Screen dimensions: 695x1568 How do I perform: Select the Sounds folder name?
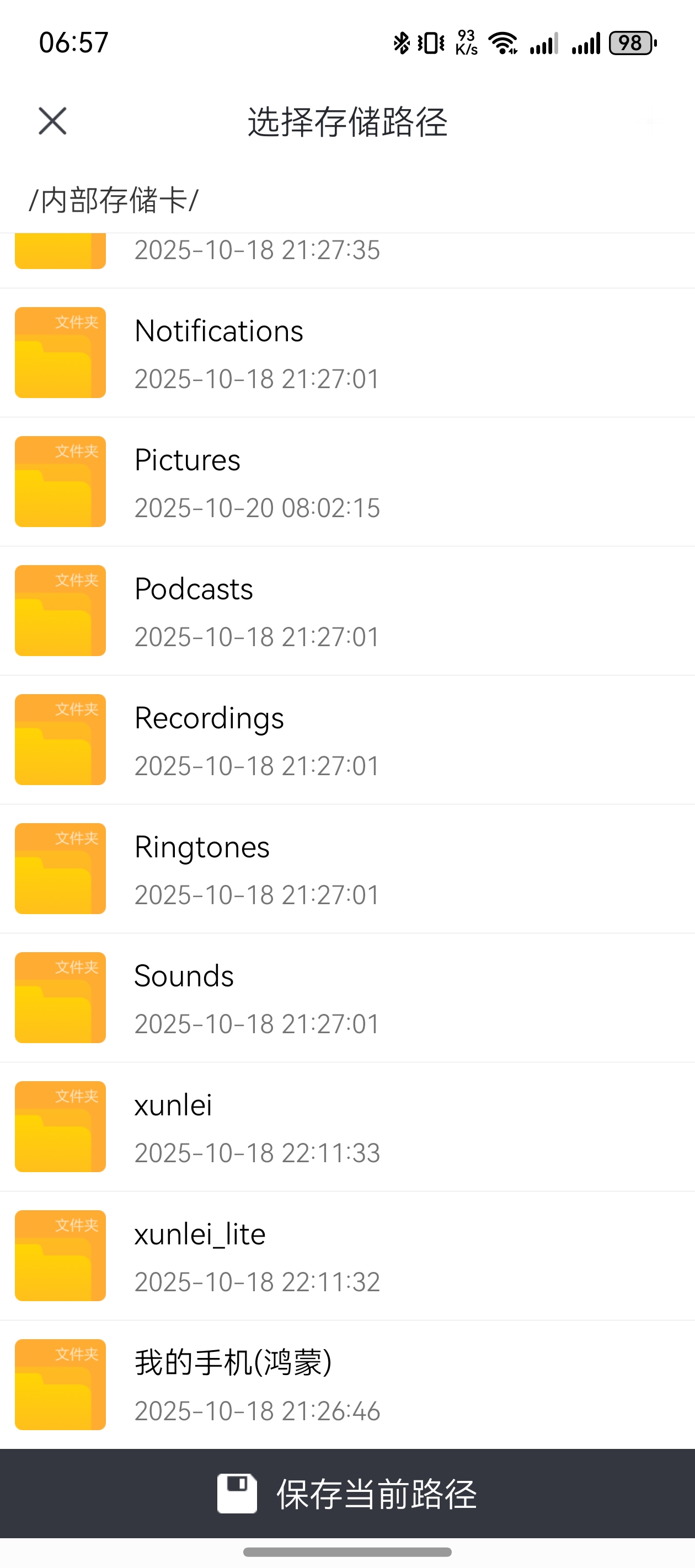click(x=184, y=976)
